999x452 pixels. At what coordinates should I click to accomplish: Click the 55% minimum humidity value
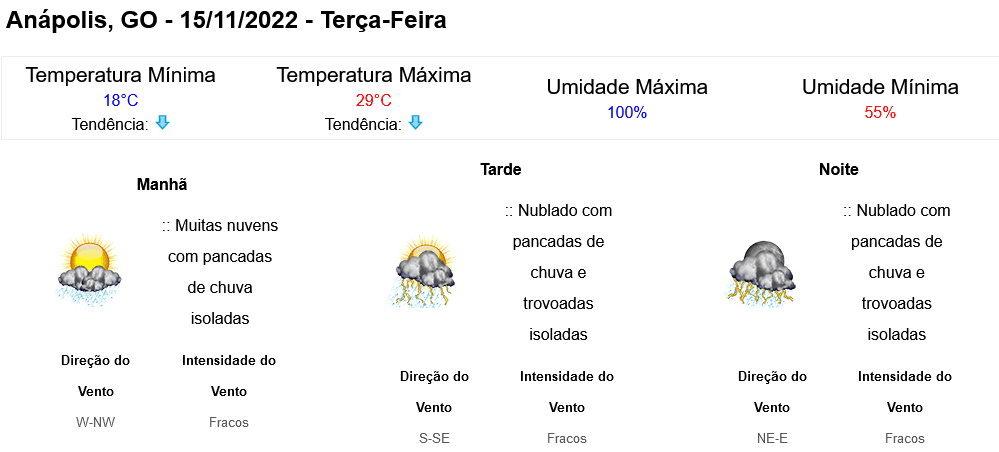(880, 113)
